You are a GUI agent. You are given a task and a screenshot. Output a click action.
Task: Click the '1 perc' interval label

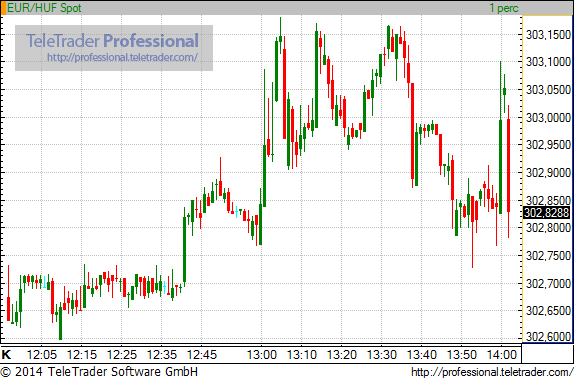tap(504, 8)
